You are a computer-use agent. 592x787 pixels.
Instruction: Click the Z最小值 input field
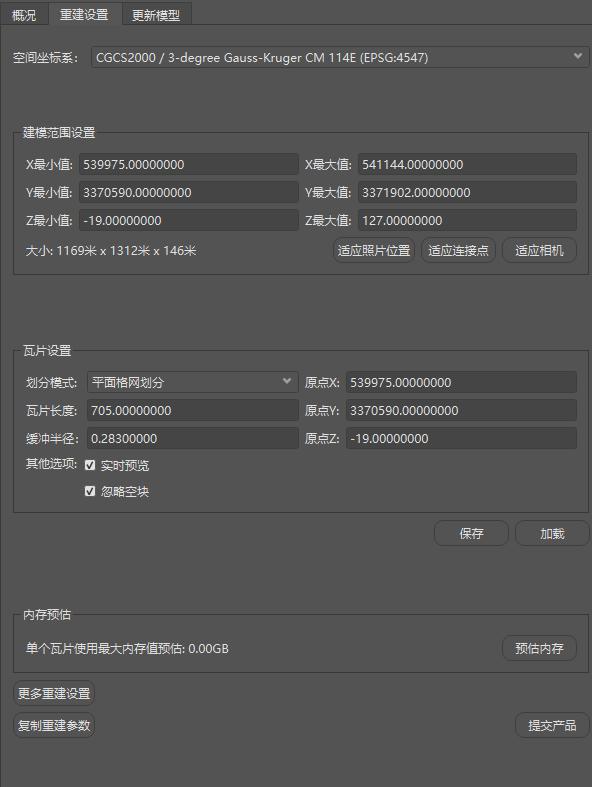tap(188, 221)
